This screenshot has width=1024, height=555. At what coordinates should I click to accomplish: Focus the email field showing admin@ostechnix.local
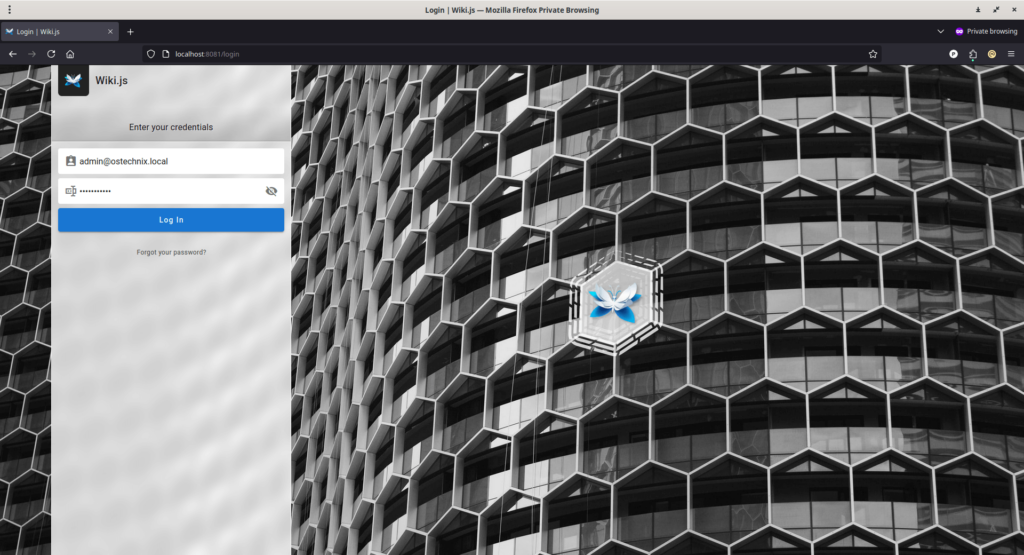[170, 161]
